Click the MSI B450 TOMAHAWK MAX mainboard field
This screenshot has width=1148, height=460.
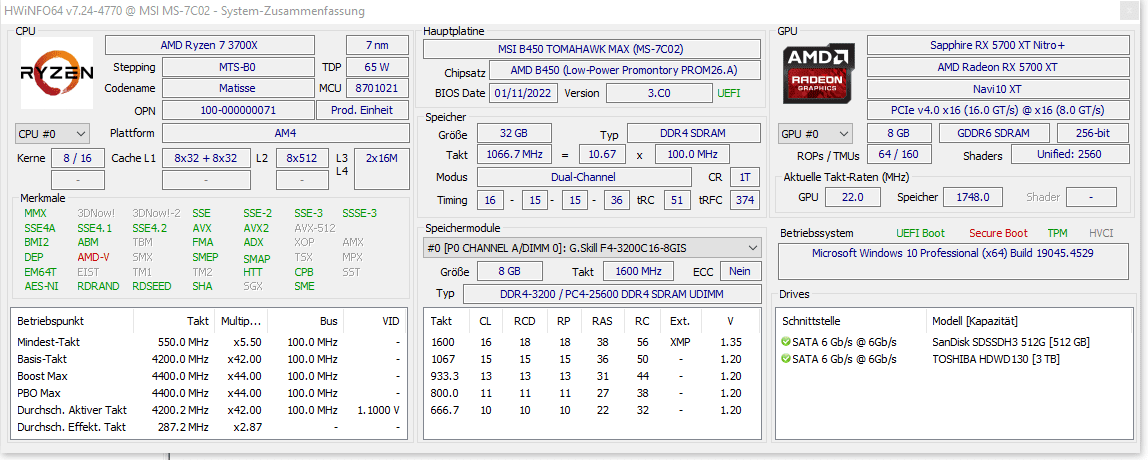point(592,49)
